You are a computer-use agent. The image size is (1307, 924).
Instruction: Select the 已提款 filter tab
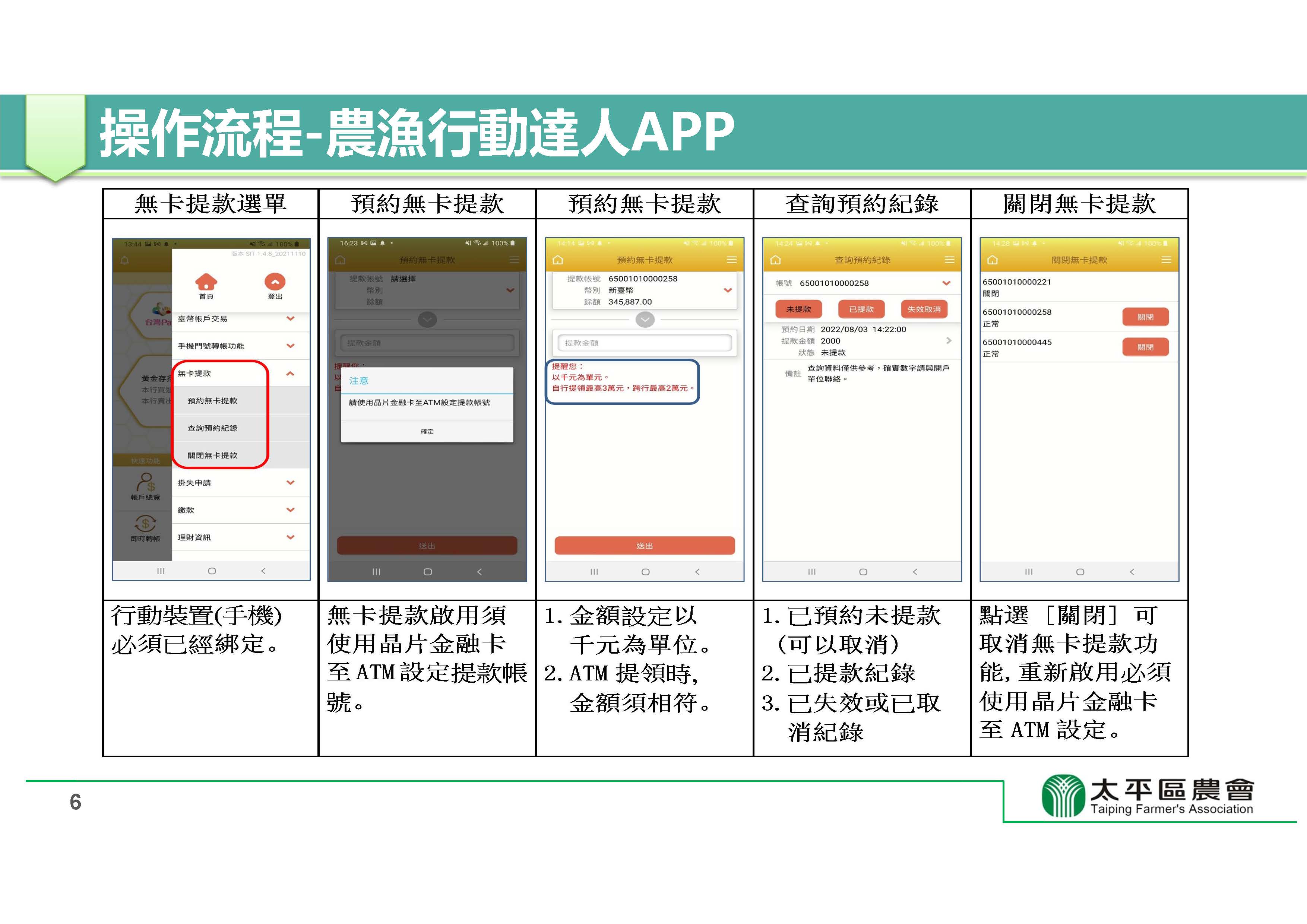(x=861, y=309)
